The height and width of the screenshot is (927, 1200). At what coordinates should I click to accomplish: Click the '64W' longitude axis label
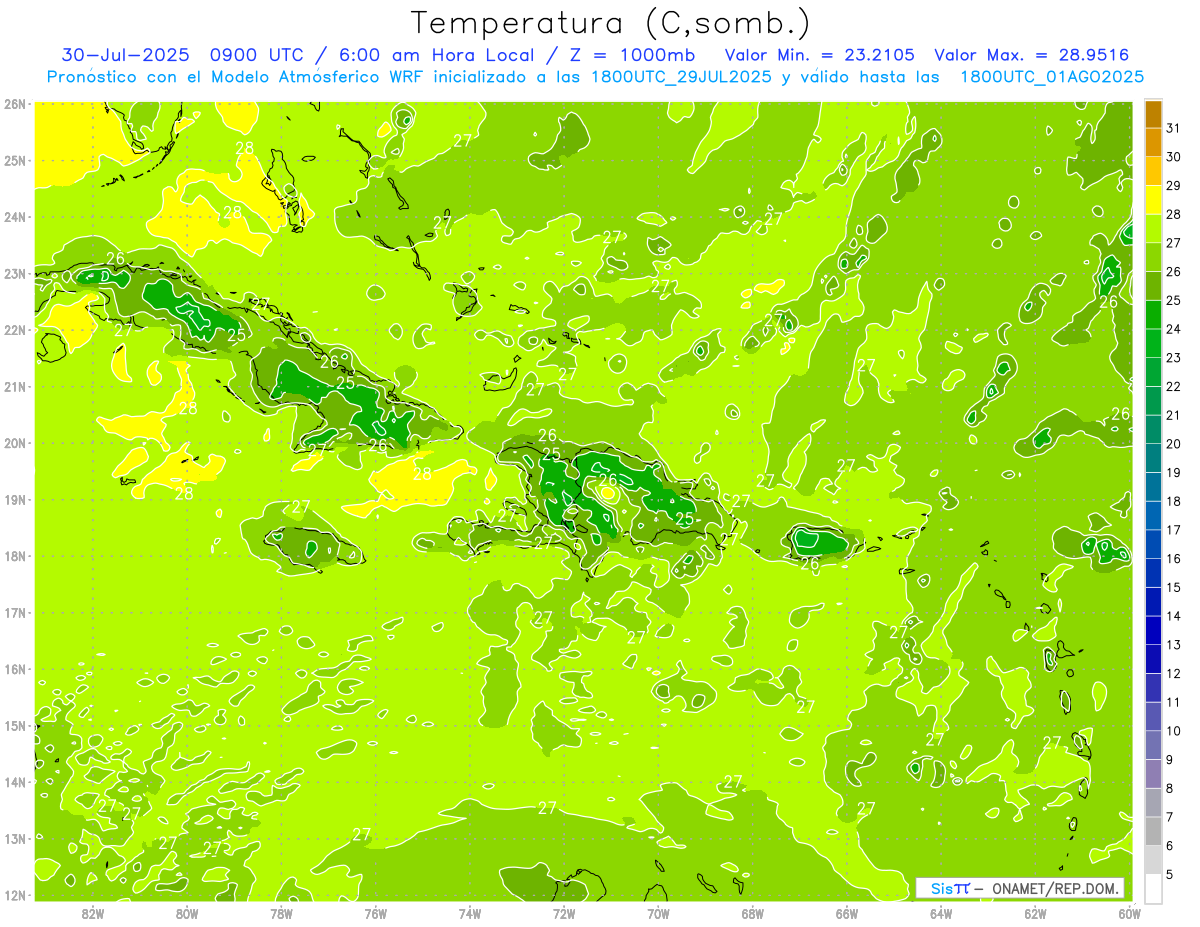click(940, 914)
